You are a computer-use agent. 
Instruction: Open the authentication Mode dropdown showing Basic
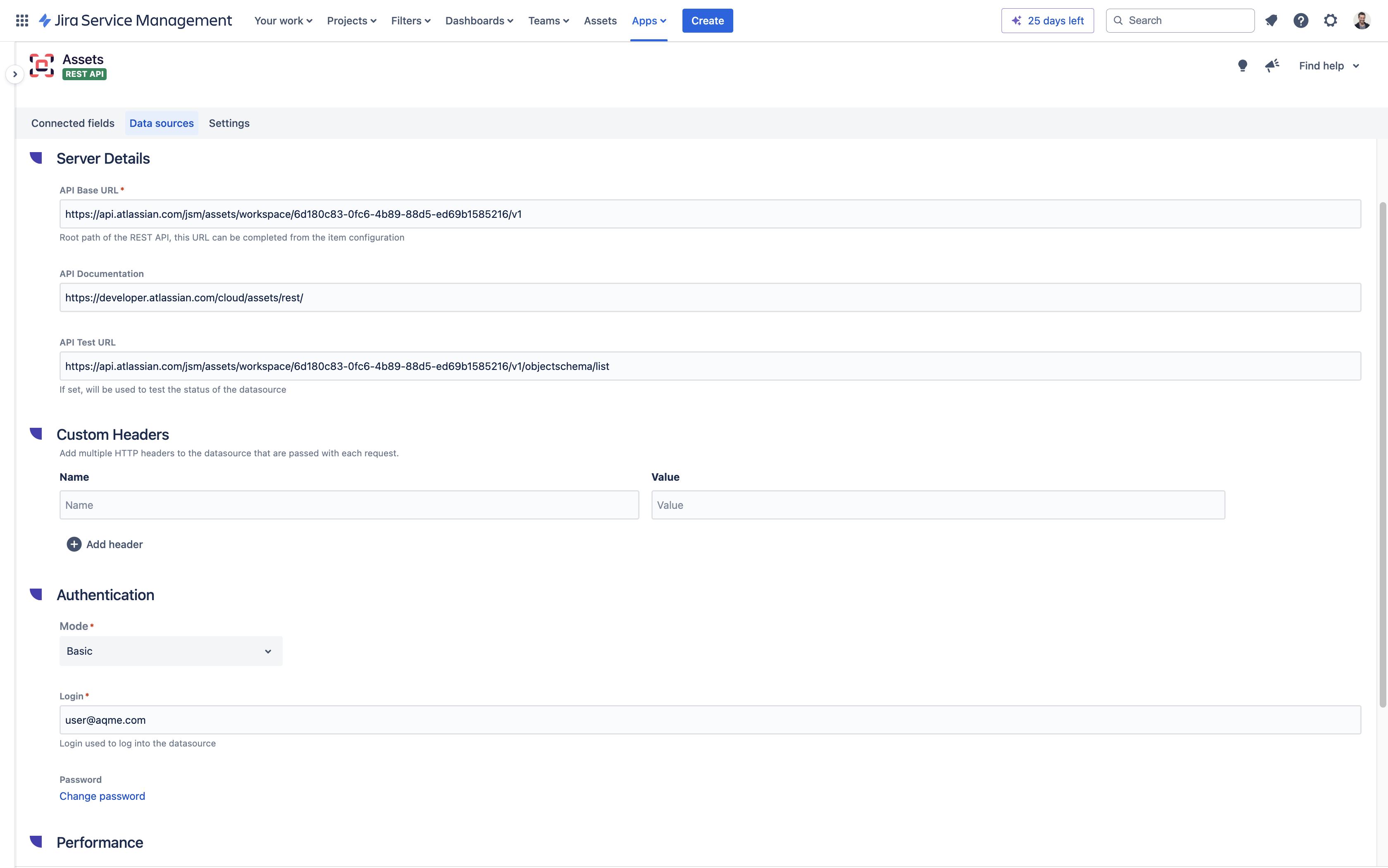click(x=170, y=651)
